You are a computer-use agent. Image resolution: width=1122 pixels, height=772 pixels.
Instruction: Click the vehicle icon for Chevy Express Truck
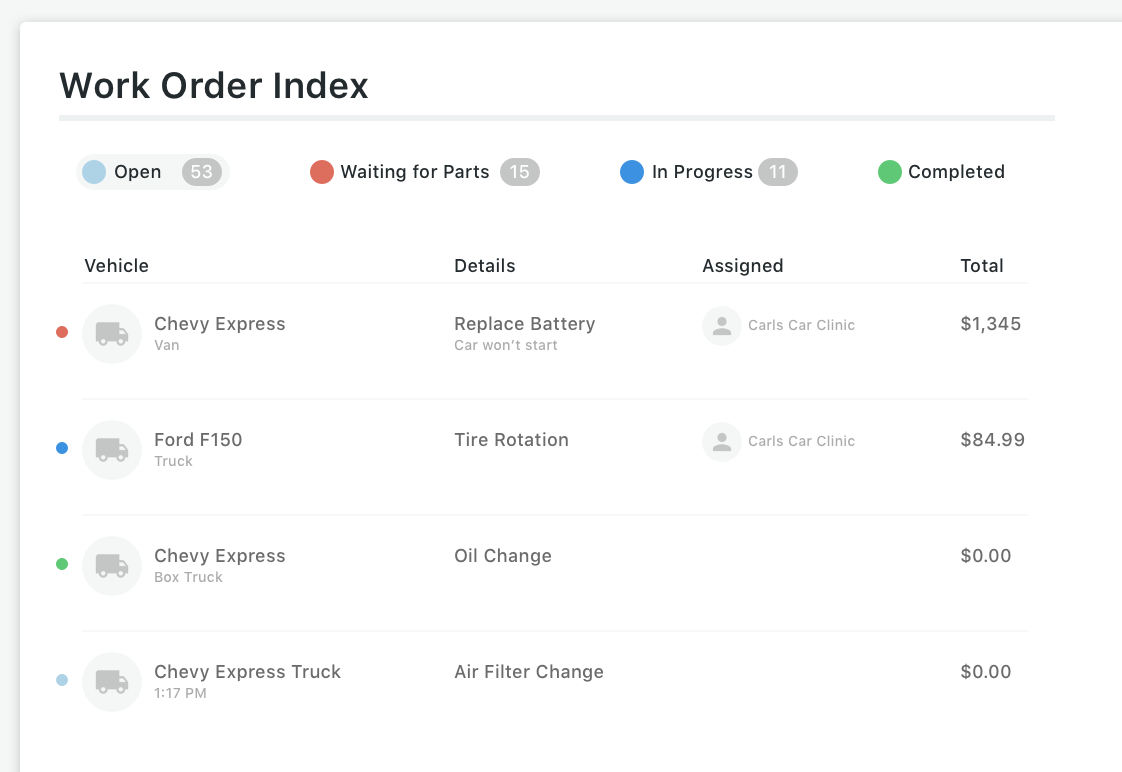pyautogui.click(x=112, y=682)
